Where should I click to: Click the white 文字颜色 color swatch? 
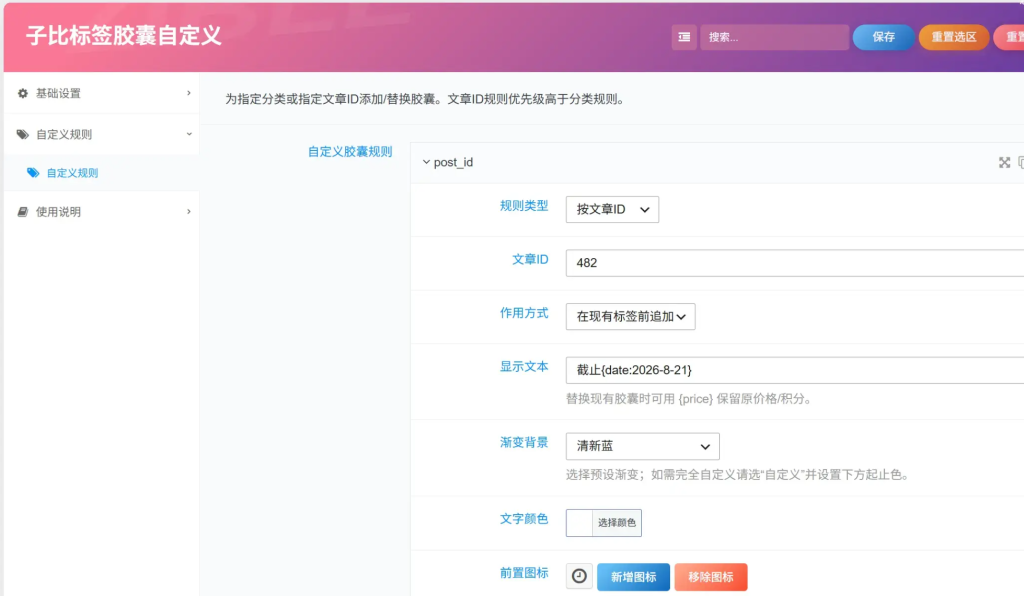(579, 523)
